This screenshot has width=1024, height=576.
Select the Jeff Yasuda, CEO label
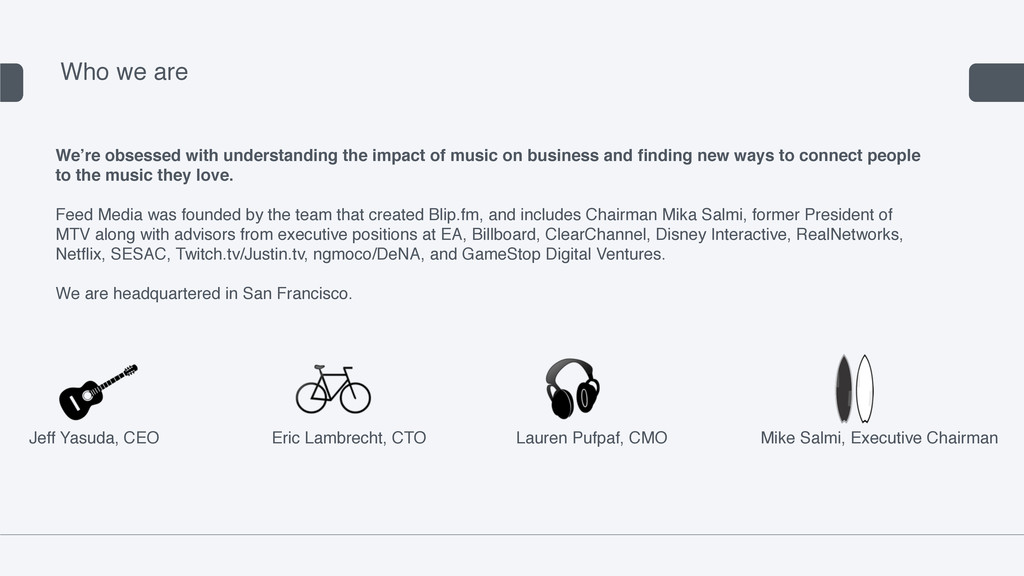click(x=94, y=438)
